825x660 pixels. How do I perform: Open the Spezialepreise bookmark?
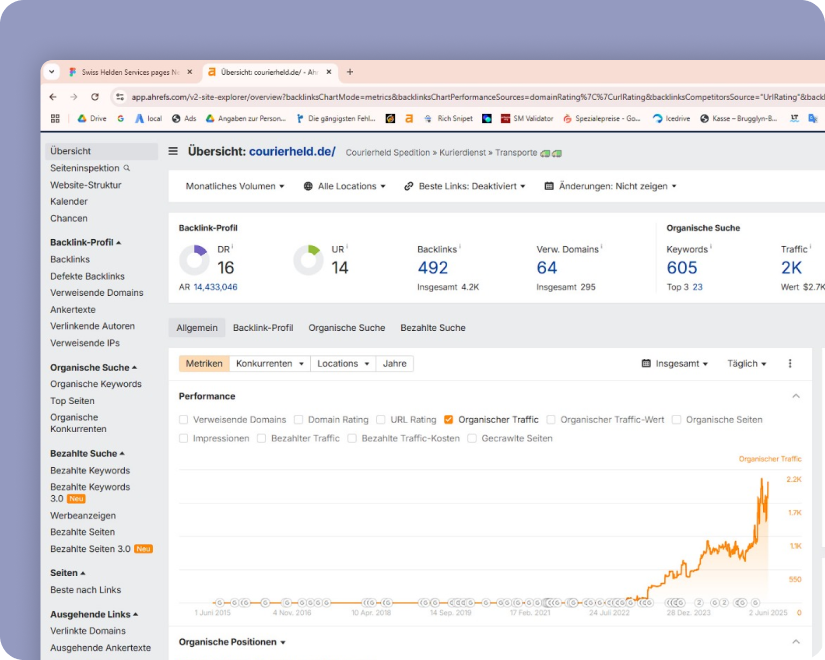601,118
